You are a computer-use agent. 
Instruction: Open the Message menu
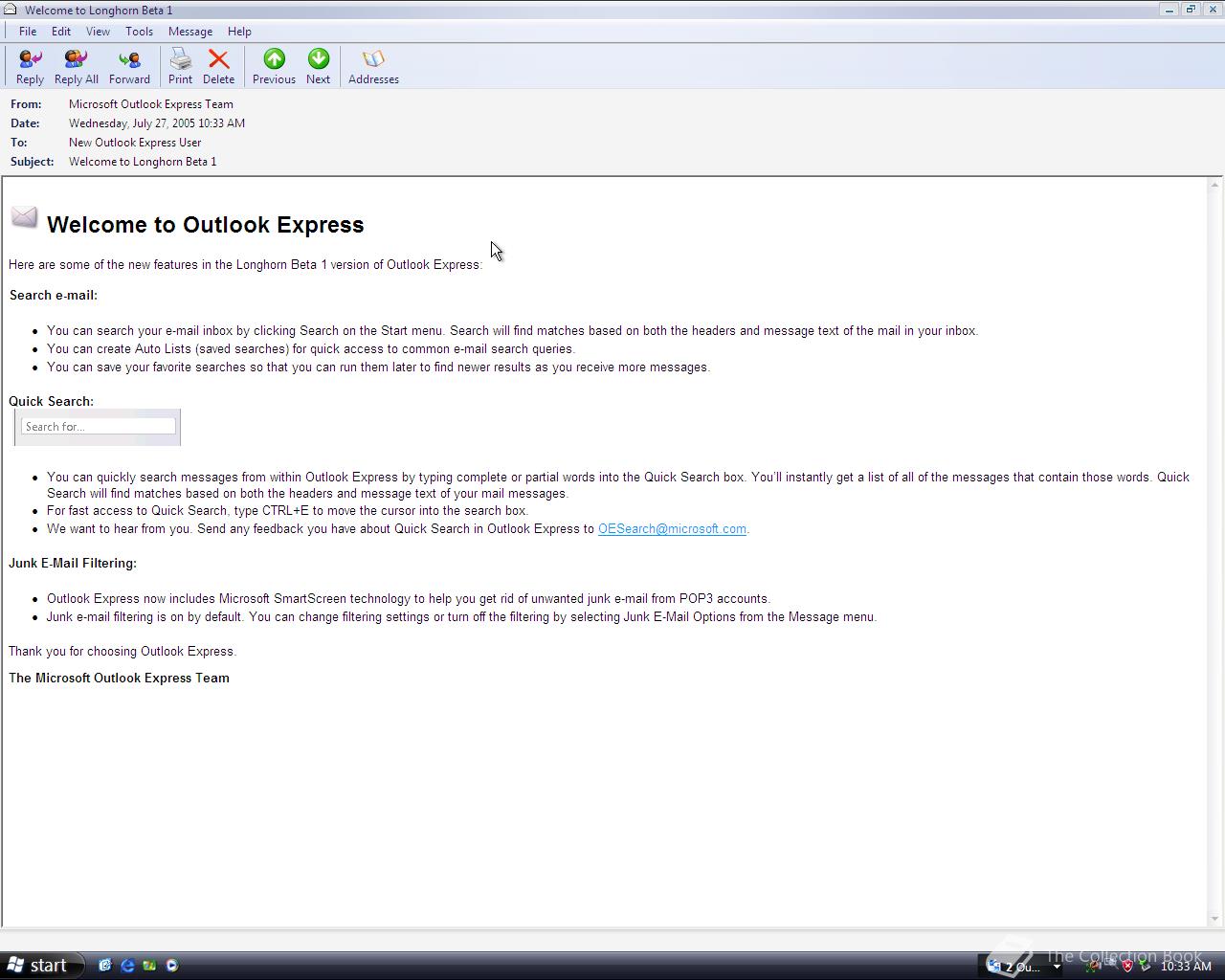coord(190,32)
